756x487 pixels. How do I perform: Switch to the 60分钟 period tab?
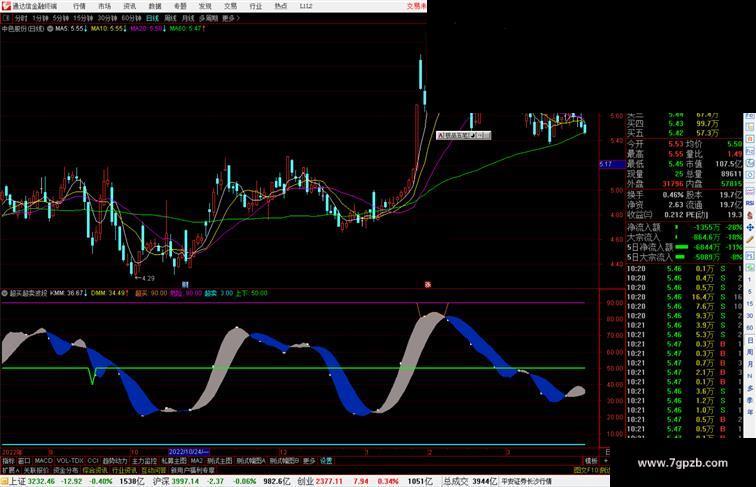(x=131, y=18)
